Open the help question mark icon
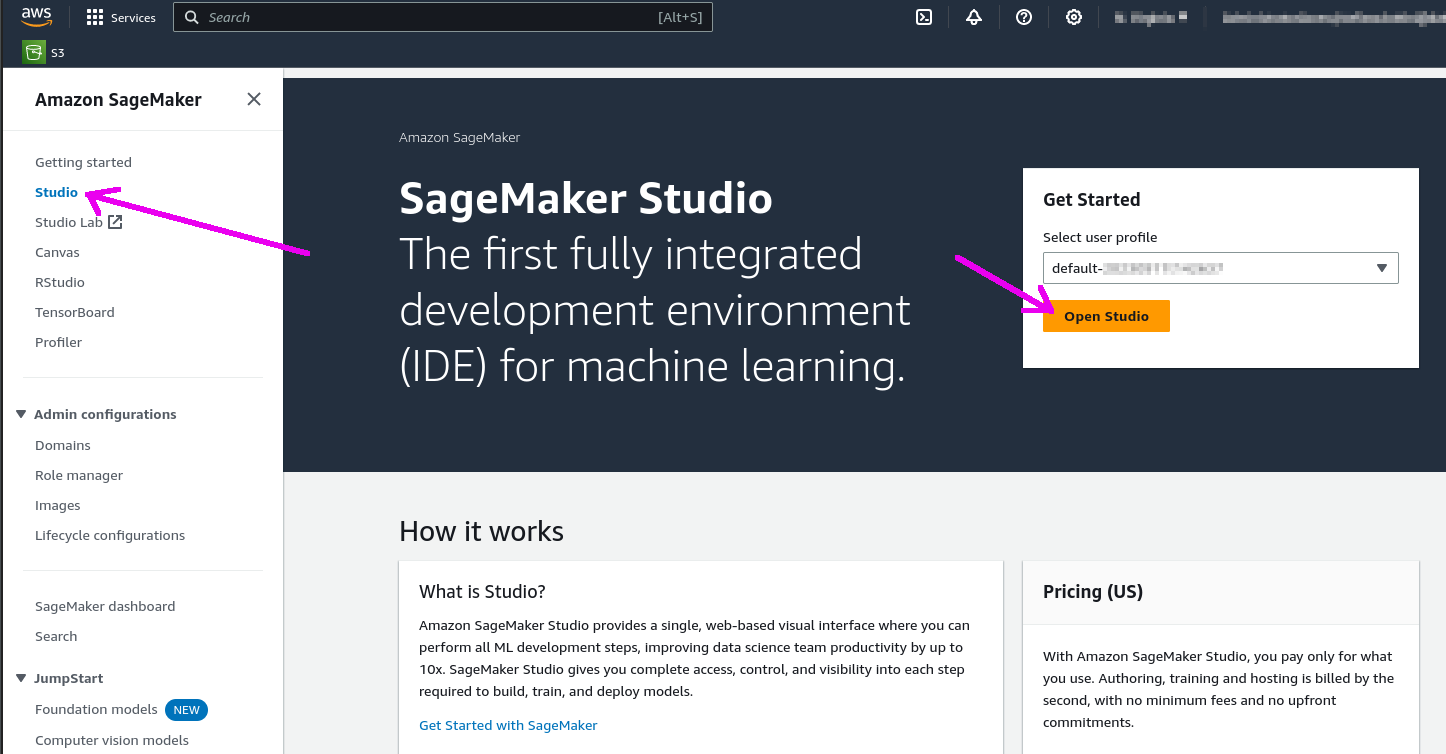The image size is (1446, 754). [x=1024, y=17]
